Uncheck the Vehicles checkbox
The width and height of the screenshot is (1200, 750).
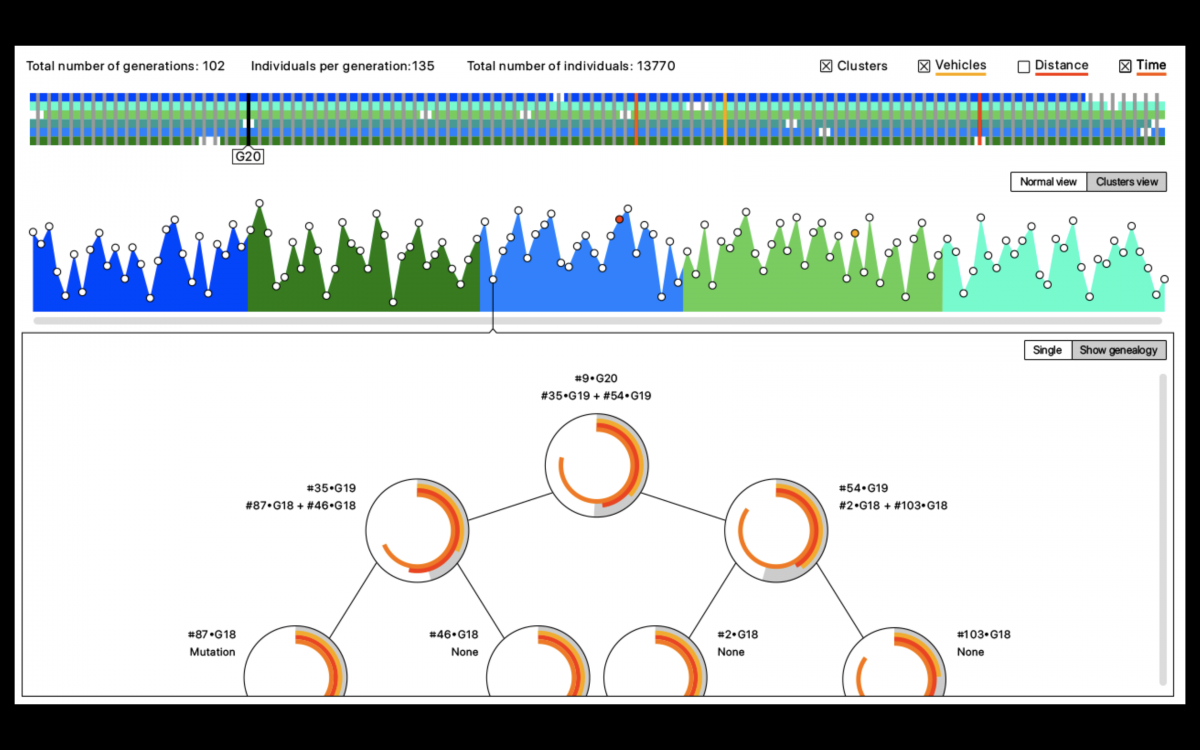pos(924,67)
